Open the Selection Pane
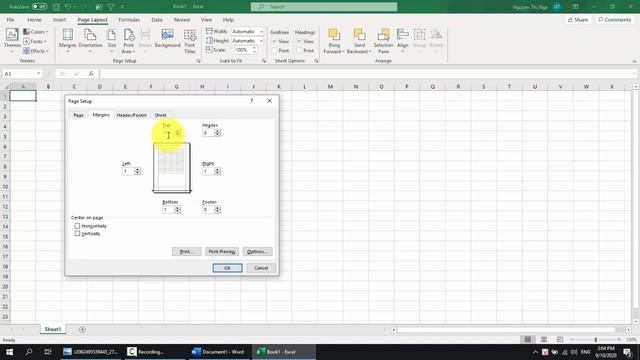Image resolution: width=640 pixels, height=360 pixels. click(x=383, y=41)
